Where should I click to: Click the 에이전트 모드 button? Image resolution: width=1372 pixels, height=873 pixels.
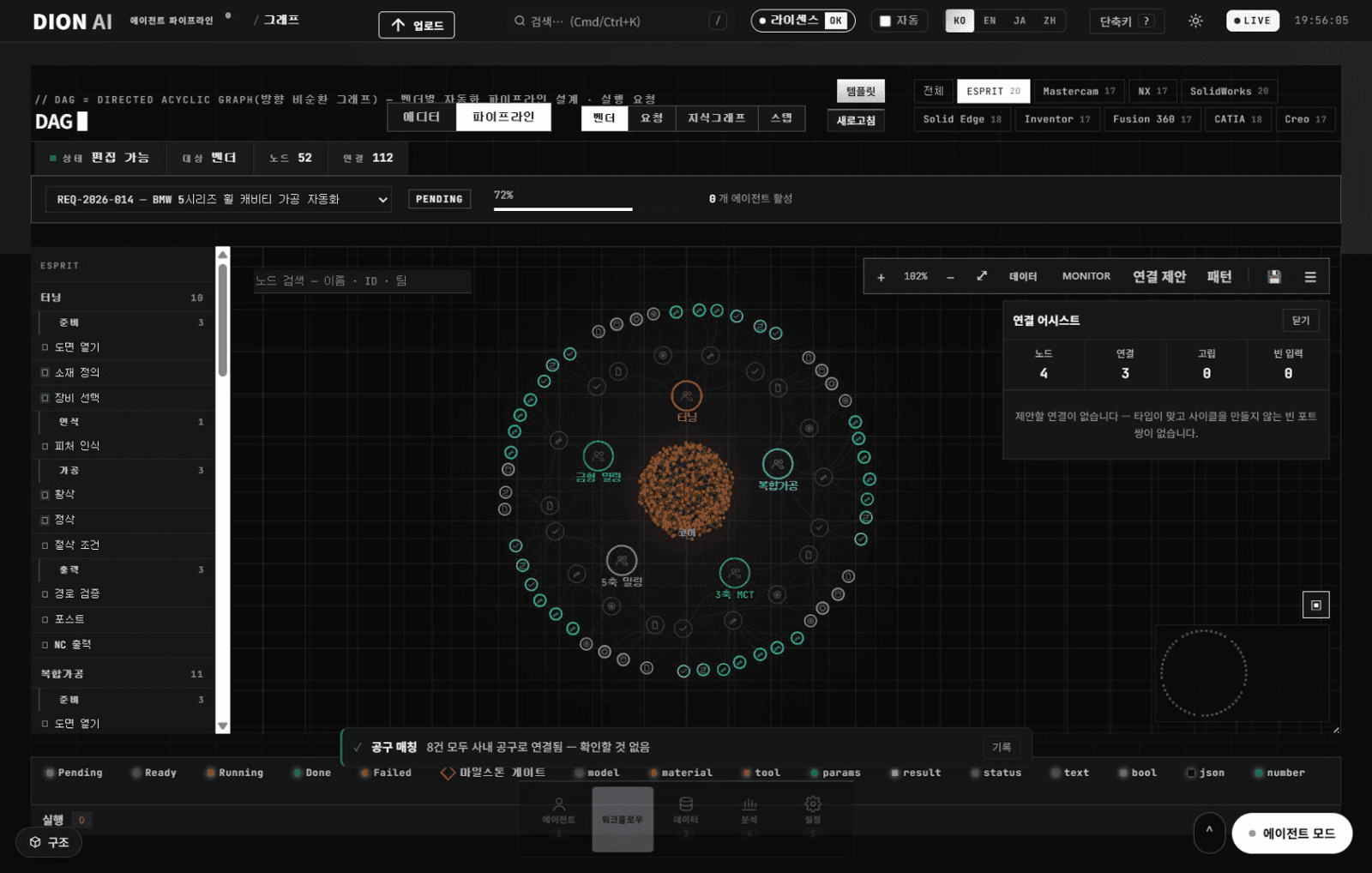click(x=1292, y=834)
